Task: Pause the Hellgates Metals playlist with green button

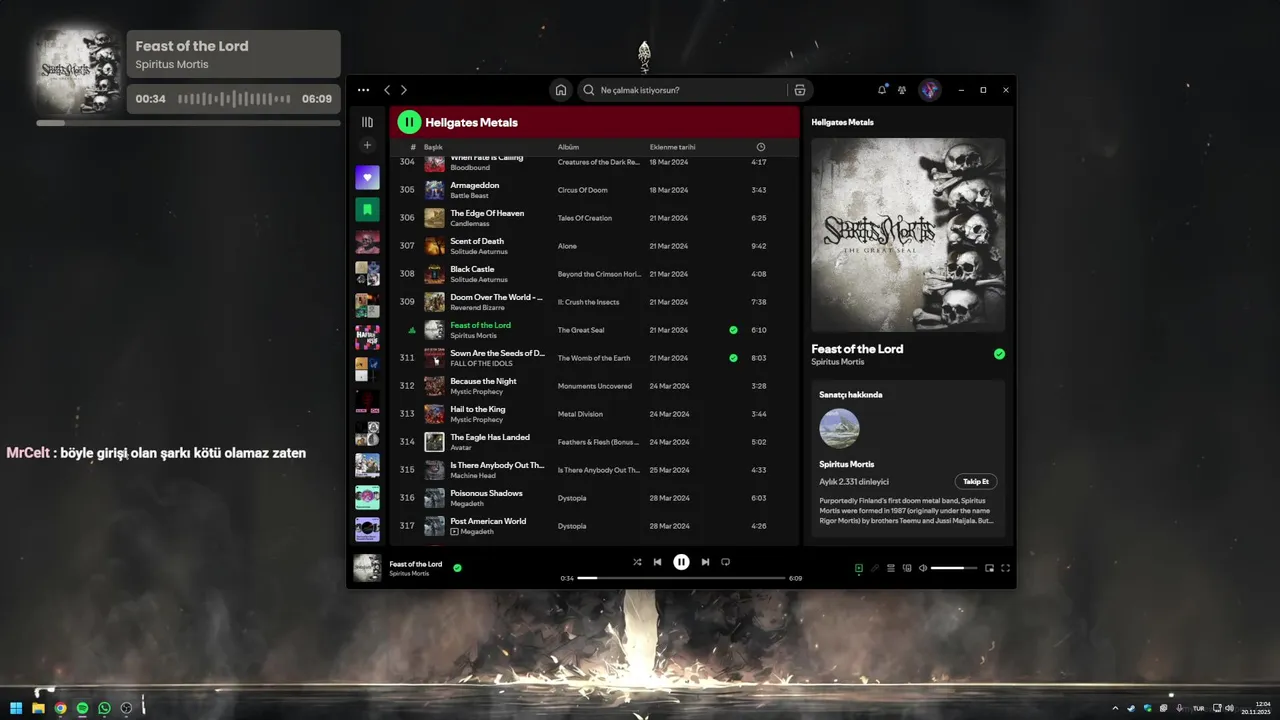Action: point(409,122)
